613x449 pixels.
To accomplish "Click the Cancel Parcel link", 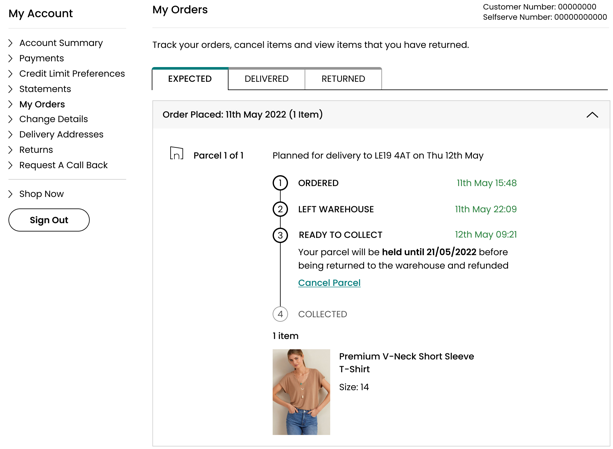I will tap(329, 283).
